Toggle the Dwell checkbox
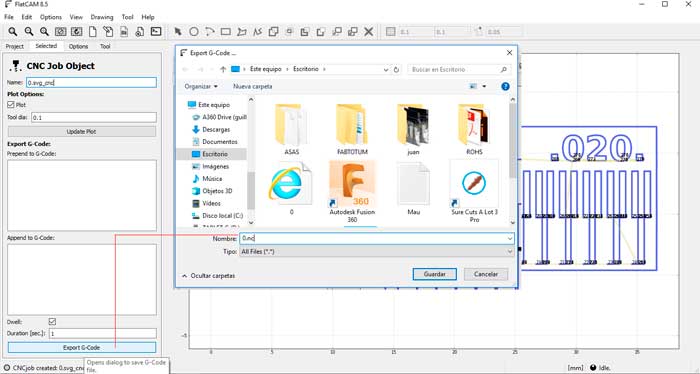The width and height of the screenshot is (700, 374). pyautogui.click(x=52, y=321)
